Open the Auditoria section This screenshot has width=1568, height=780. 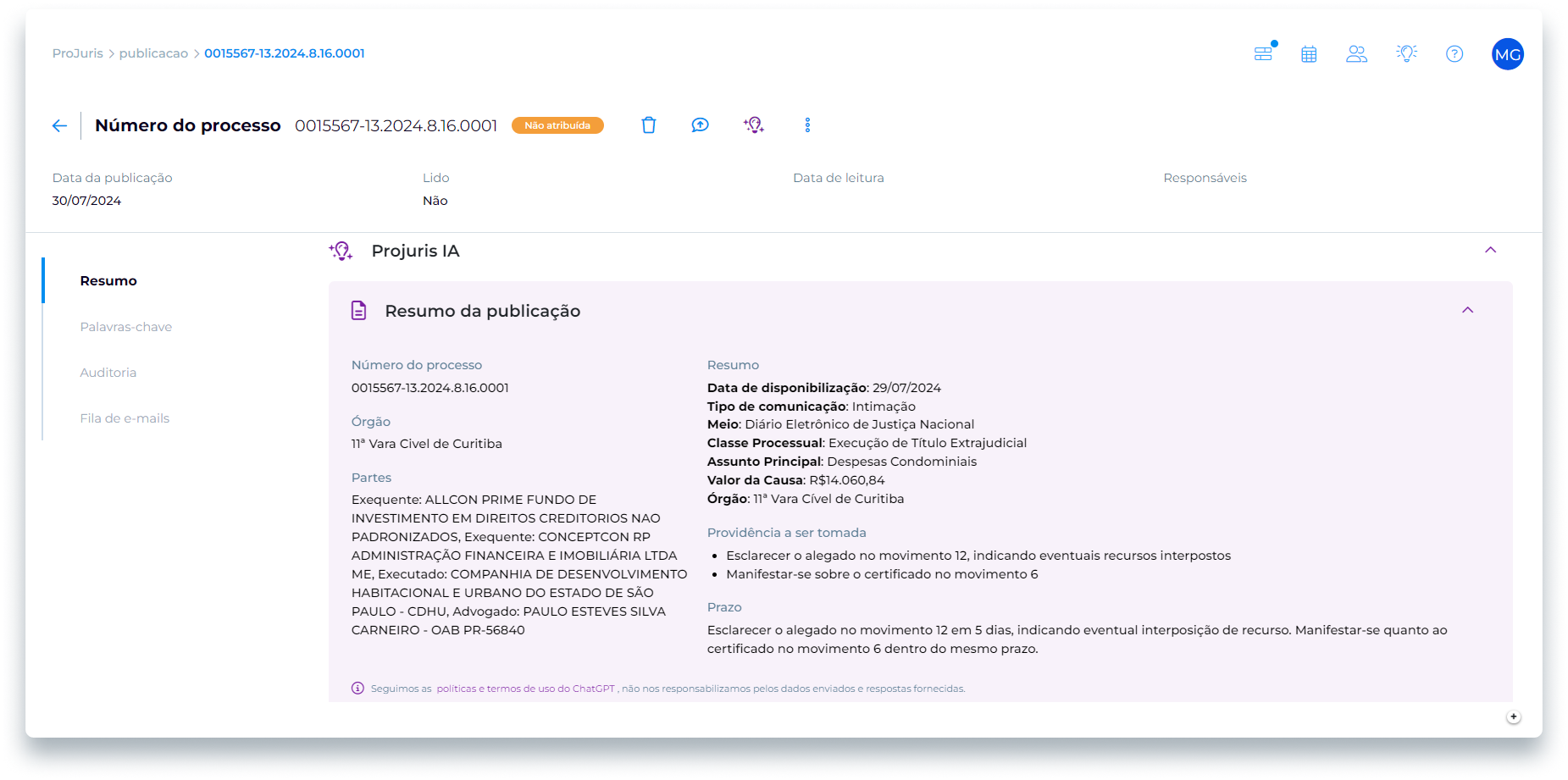point(108,372)
